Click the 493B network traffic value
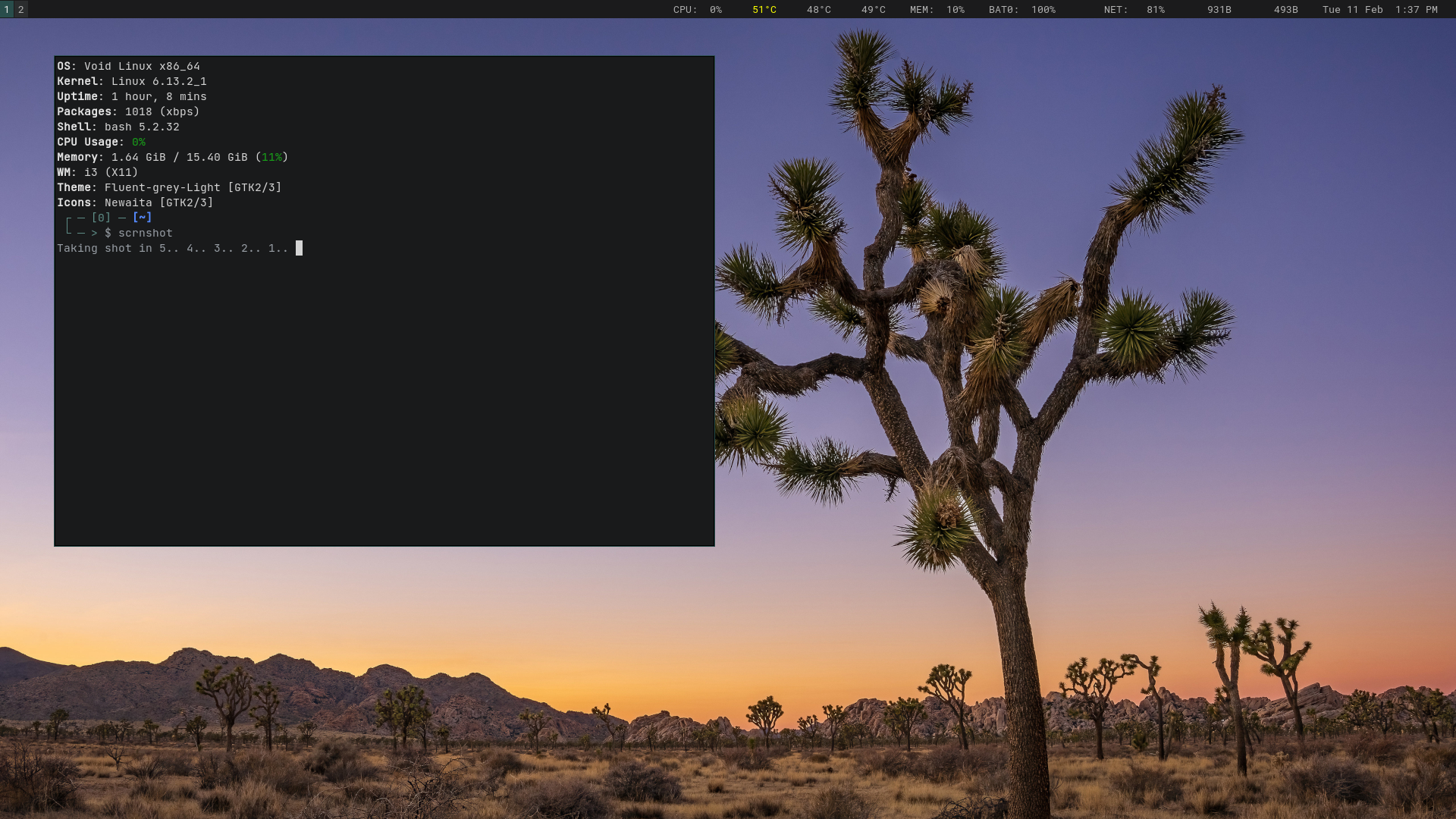The height and width of the screenshot is (819, 1456). click(x=1285, y=10)
